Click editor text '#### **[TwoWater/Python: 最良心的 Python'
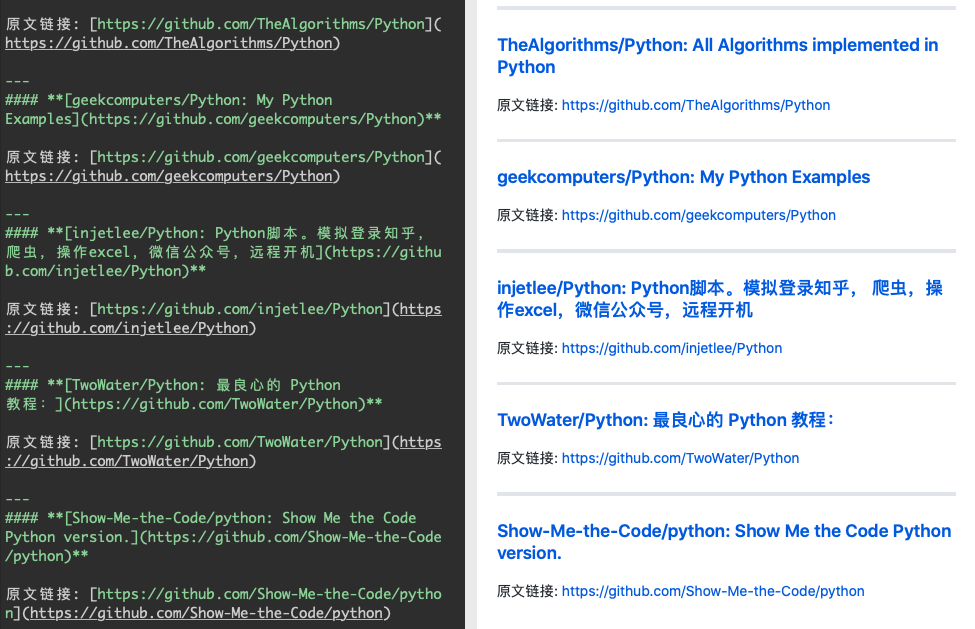 click(x=173, y=385)
